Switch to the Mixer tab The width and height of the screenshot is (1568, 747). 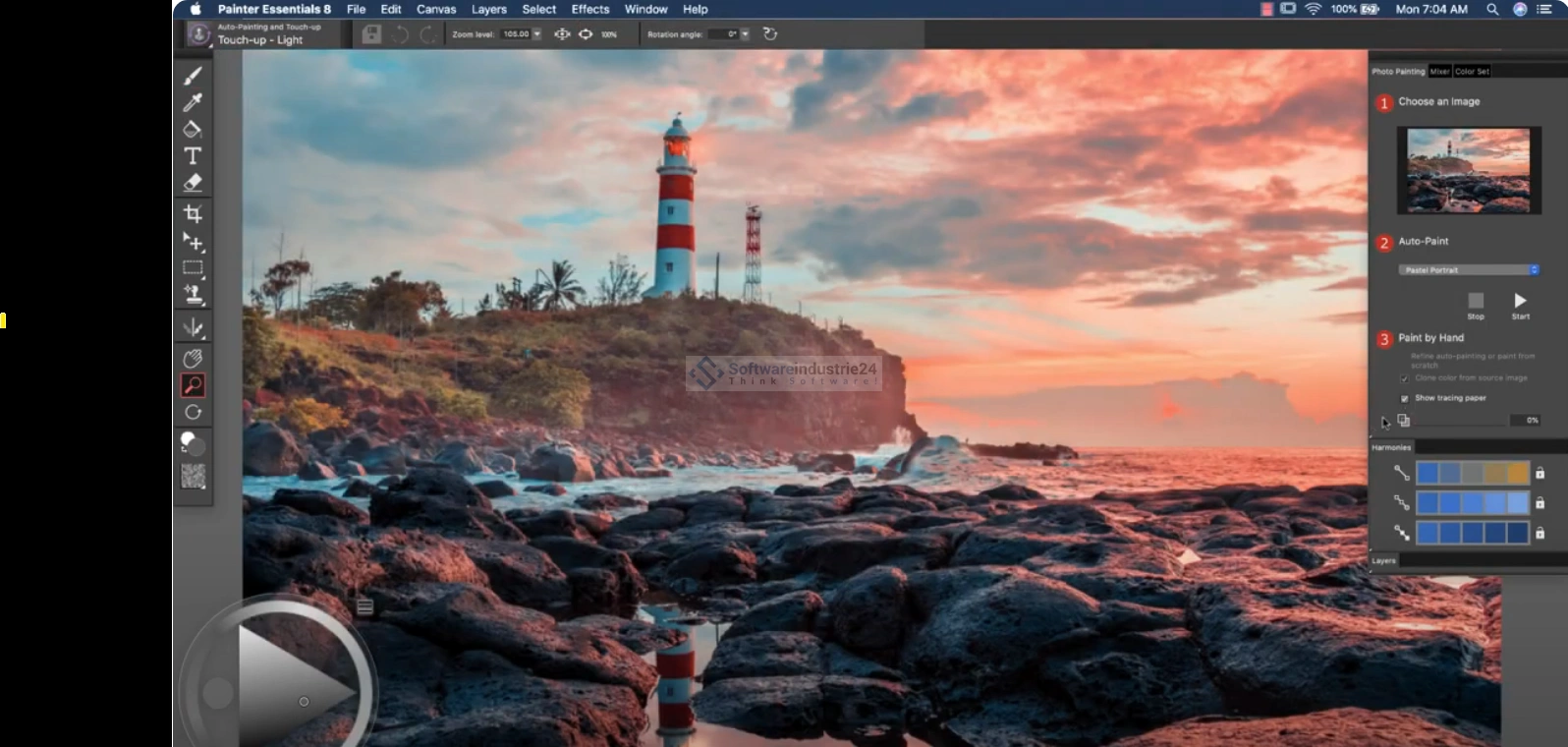pyautogui.click(x=1439, y=72)
